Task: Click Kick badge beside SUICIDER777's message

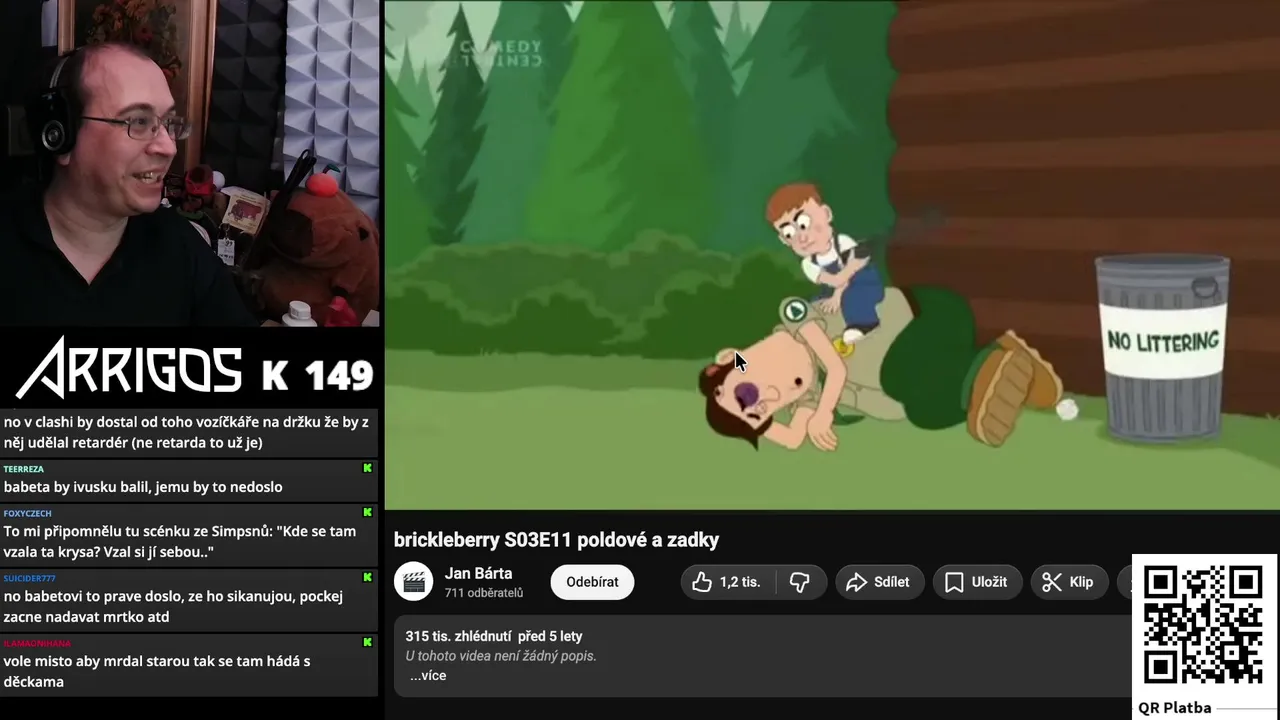Action: click(x=367, y=577)
